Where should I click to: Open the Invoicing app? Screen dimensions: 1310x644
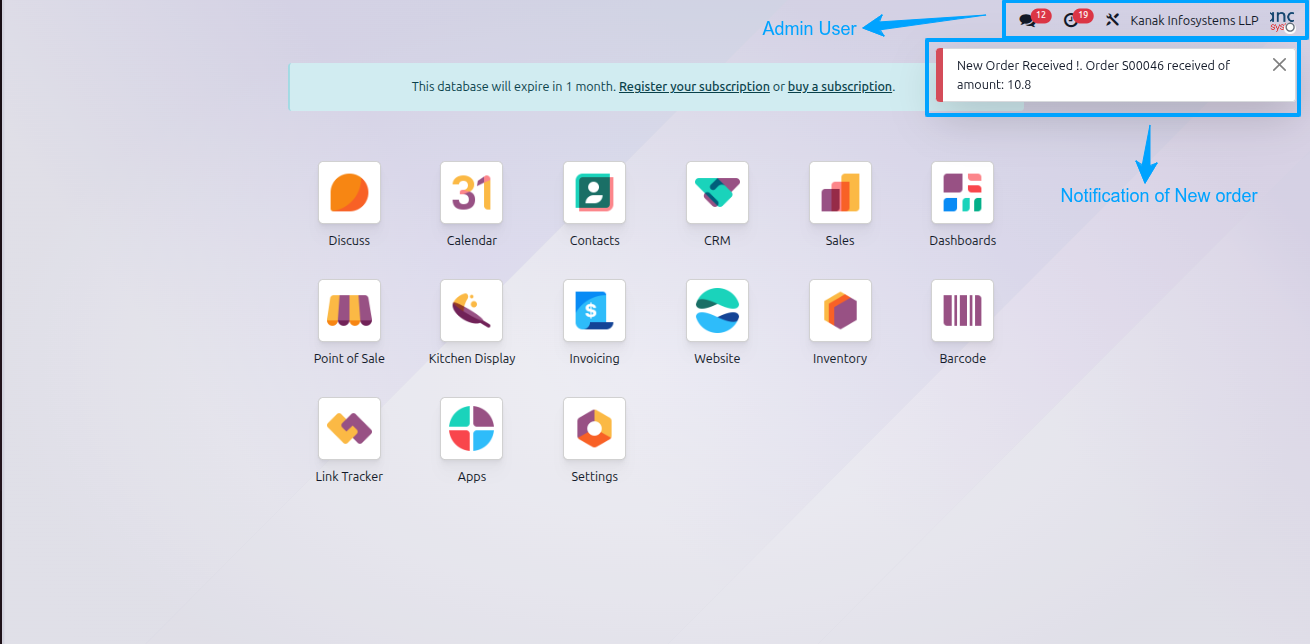coord(595,311)
